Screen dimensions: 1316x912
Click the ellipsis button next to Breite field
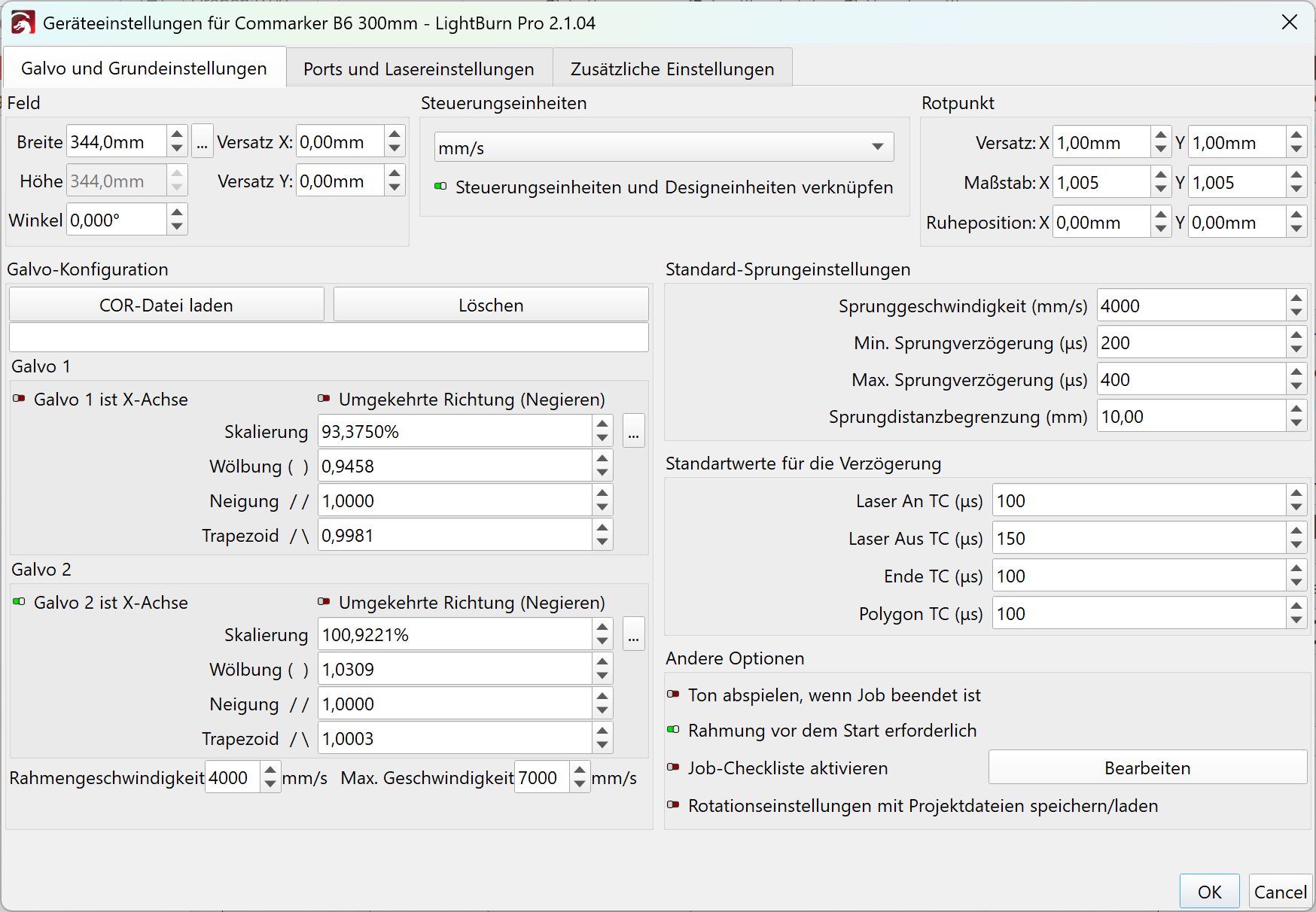point(202,142)
